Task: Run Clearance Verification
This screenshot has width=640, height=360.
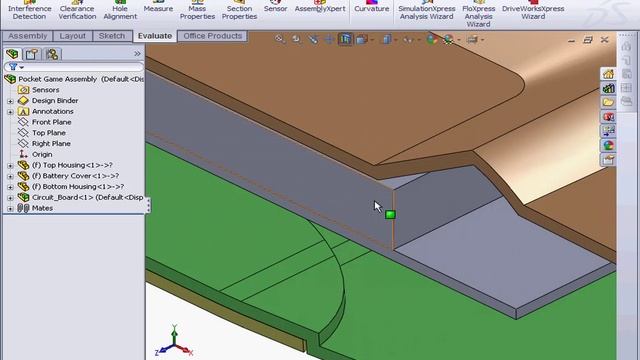Action: click(77, 10)
